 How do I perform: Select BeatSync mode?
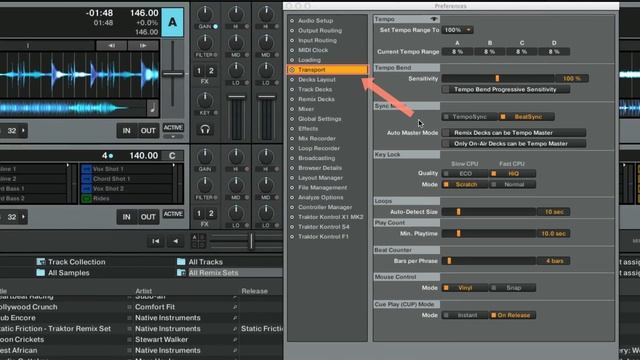tap(527, 117)
